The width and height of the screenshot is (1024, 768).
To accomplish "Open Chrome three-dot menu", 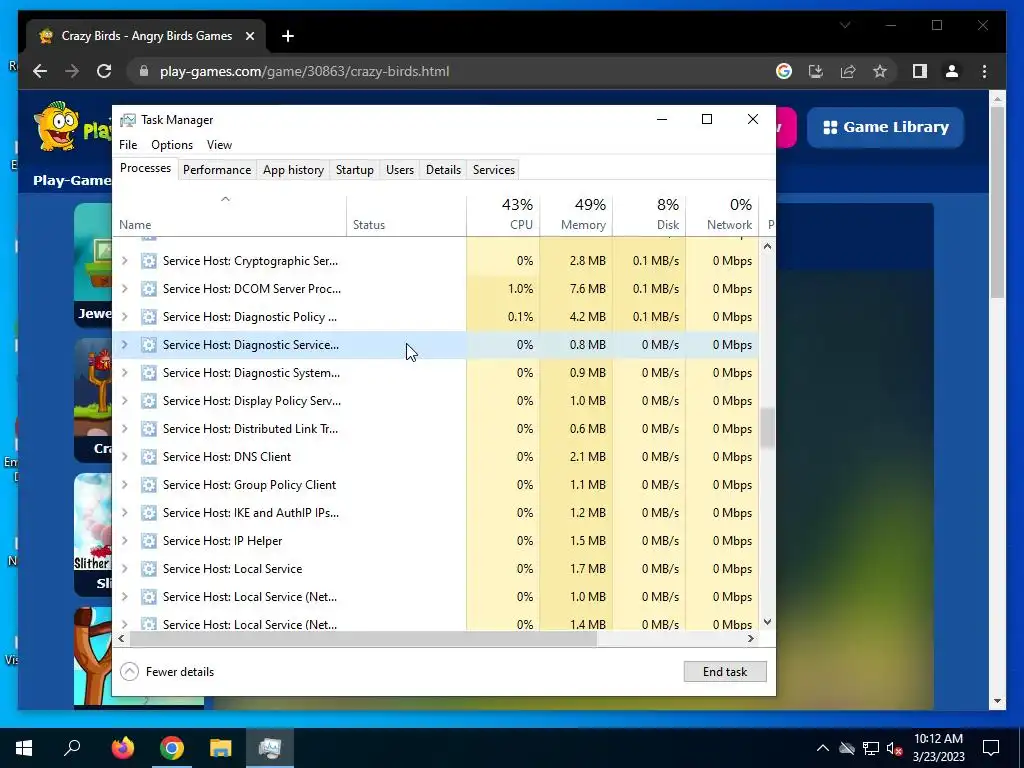I will click(984, 71).
